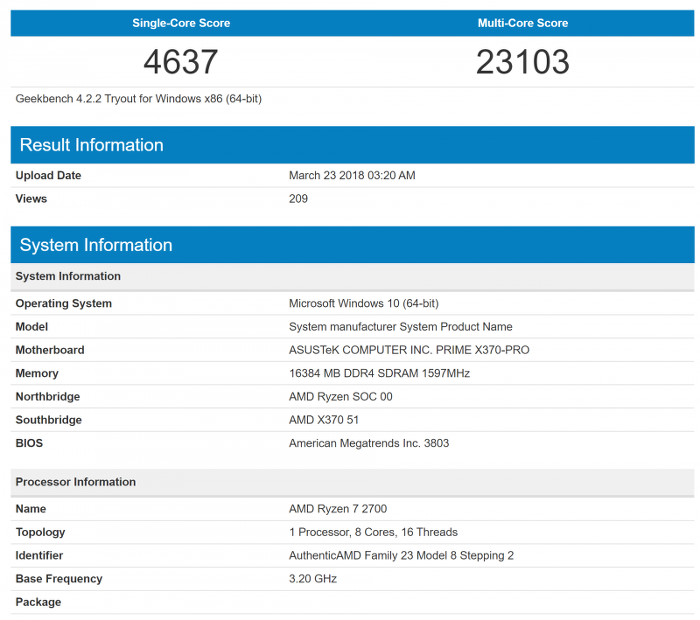
Task: Click the Views label
Action: 31,199
